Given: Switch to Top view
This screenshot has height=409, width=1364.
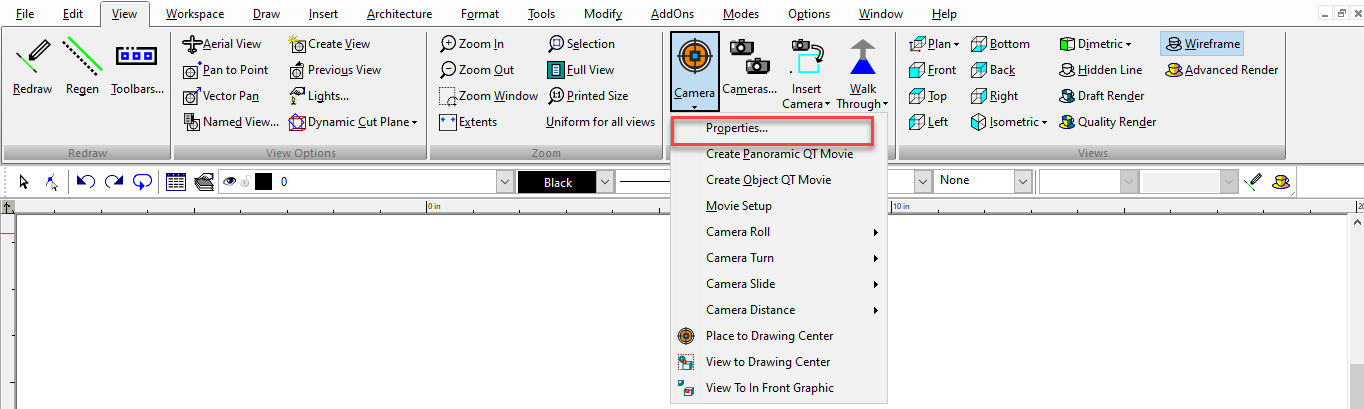Looking at the screenshot, I should tap(927, 96).
